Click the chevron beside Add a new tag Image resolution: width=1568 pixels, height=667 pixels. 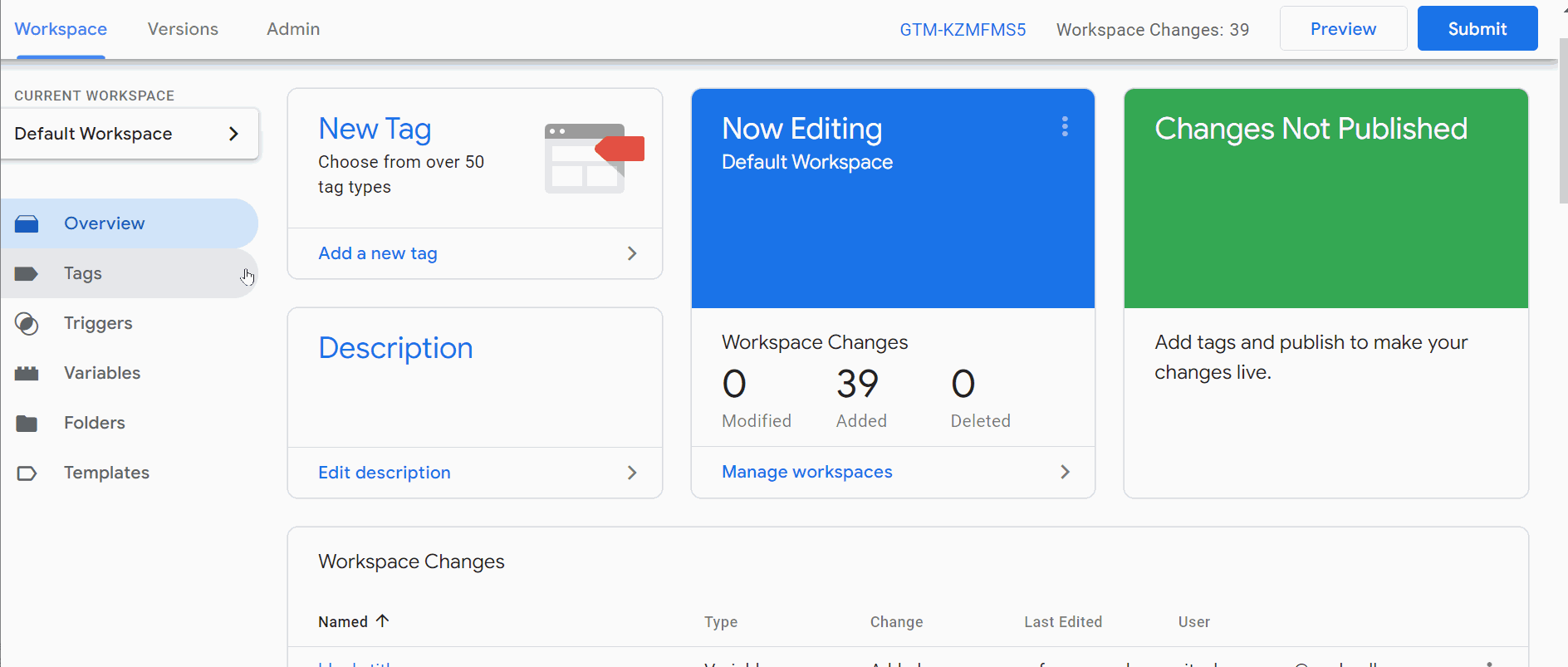[x=632, y=253]
